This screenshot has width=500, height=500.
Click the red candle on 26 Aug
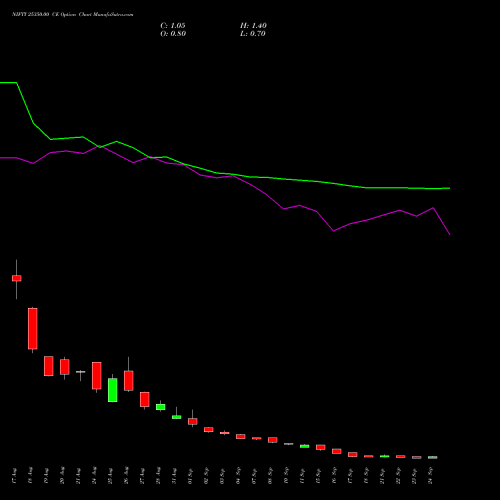coord(129,380)
